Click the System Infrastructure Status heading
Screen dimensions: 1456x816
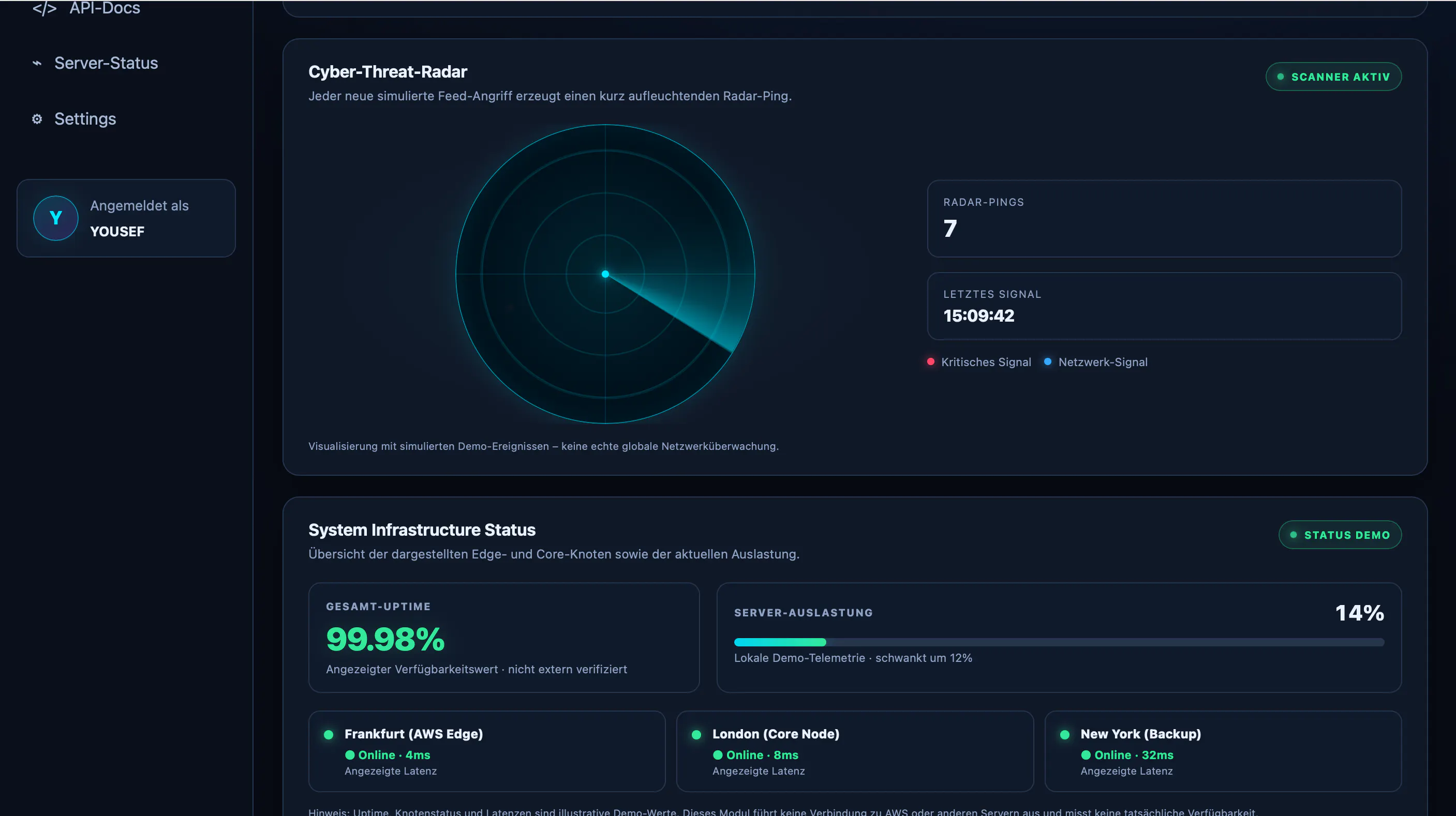(422, 530)
